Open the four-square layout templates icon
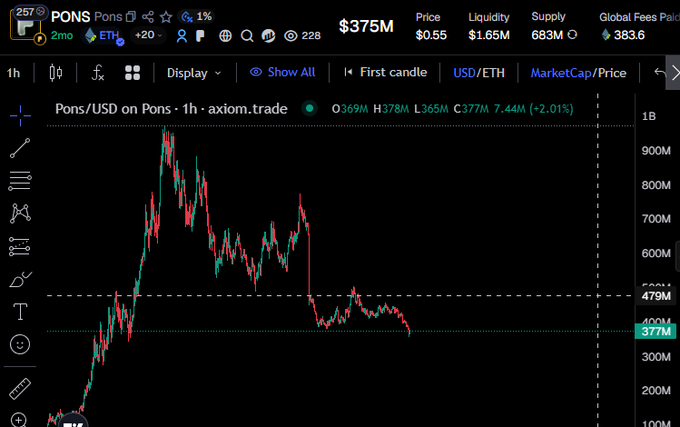 (x=132, y=72)
